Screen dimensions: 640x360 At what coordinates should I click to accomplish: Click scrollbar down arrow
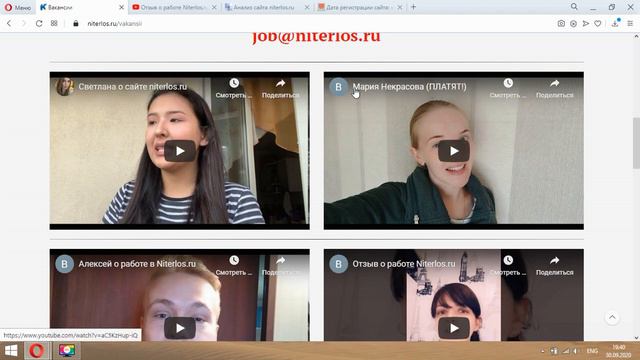pyautogui.click(x=636, y=338)
